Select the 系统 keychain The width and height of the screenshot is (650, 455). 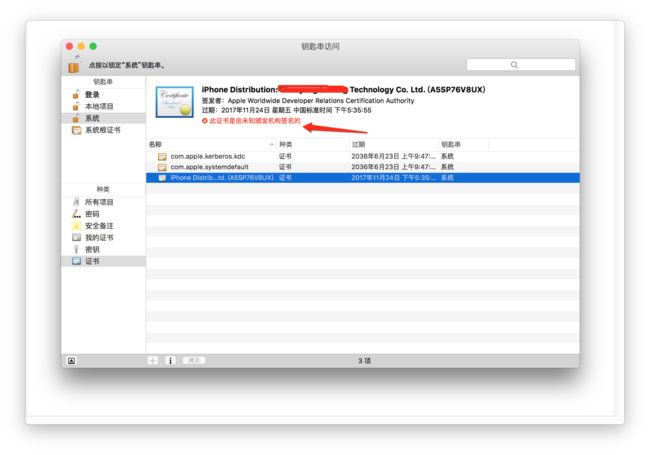click(103, 118)
